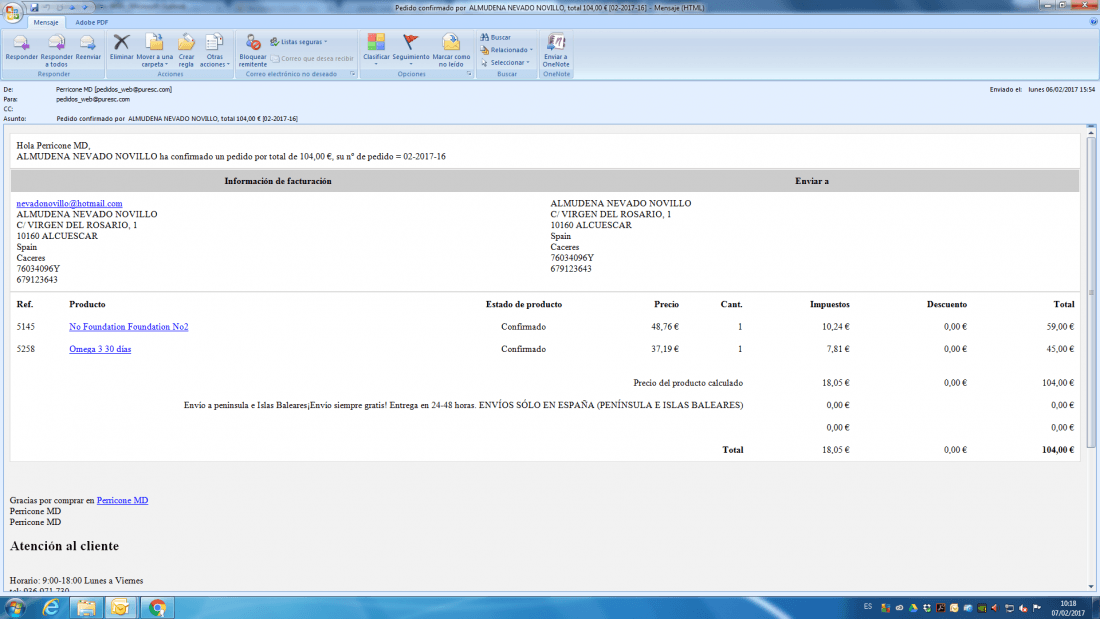
Task: Open Seguimiento flag menu
Action: (410, 50)
